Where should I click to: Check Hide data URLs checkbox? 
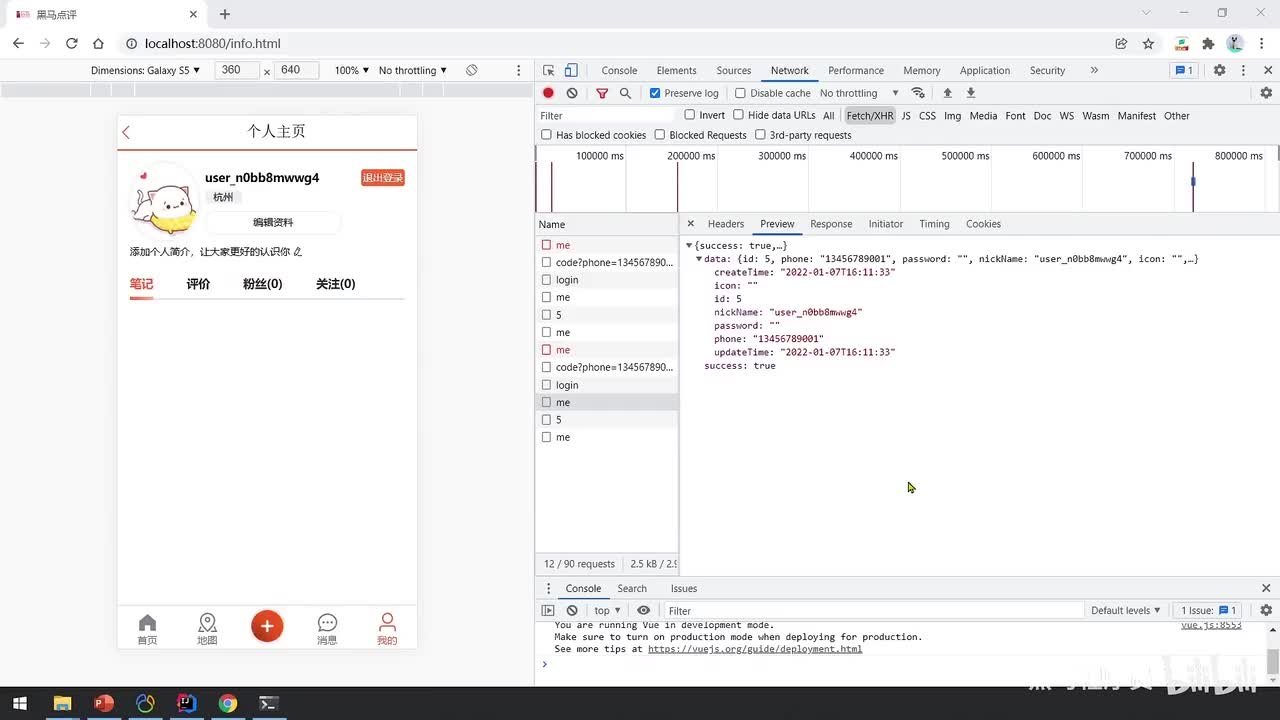739,115
